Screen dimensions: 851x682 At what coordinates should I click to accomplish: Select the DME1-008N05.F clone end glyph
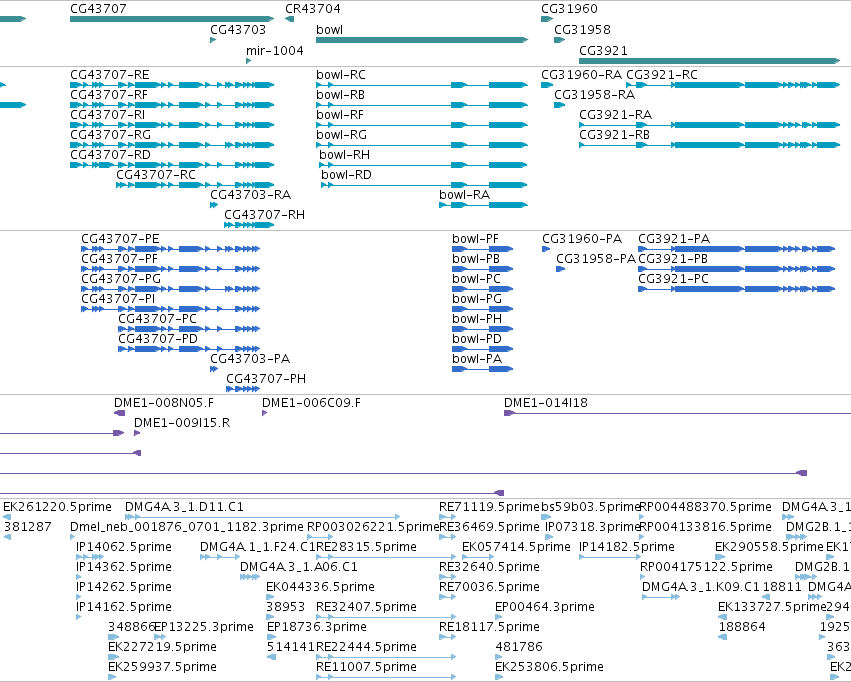(x=119, y=413)
